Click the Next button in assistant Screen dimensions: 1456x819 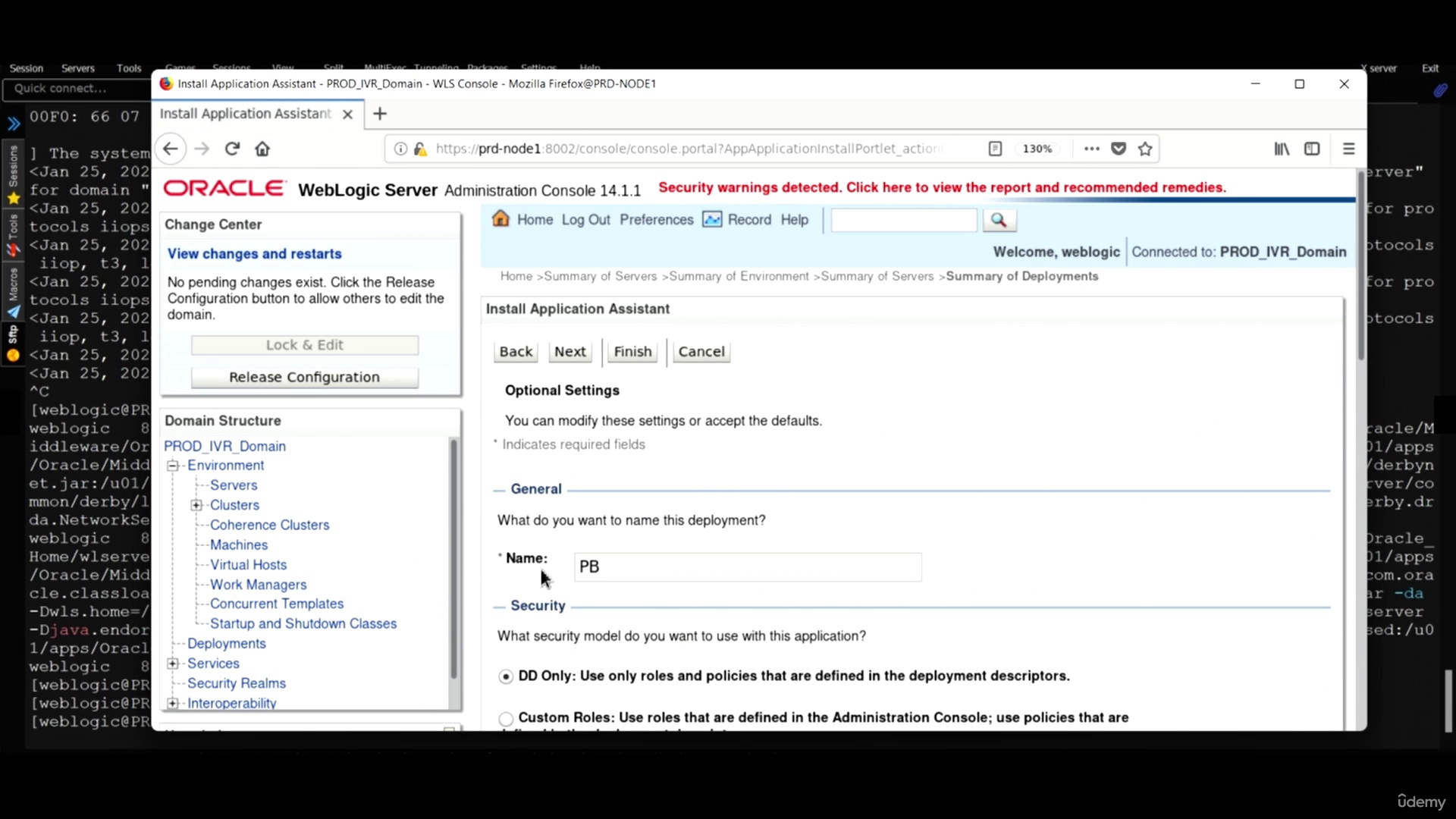tap(570, 352)
